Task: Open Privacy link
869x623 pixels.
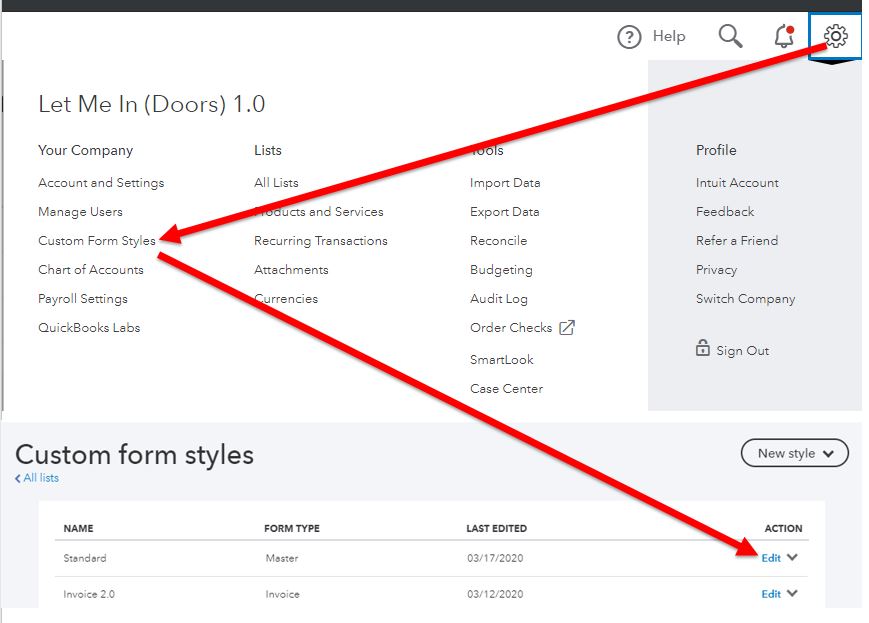Action: click(x=716, y=270)
